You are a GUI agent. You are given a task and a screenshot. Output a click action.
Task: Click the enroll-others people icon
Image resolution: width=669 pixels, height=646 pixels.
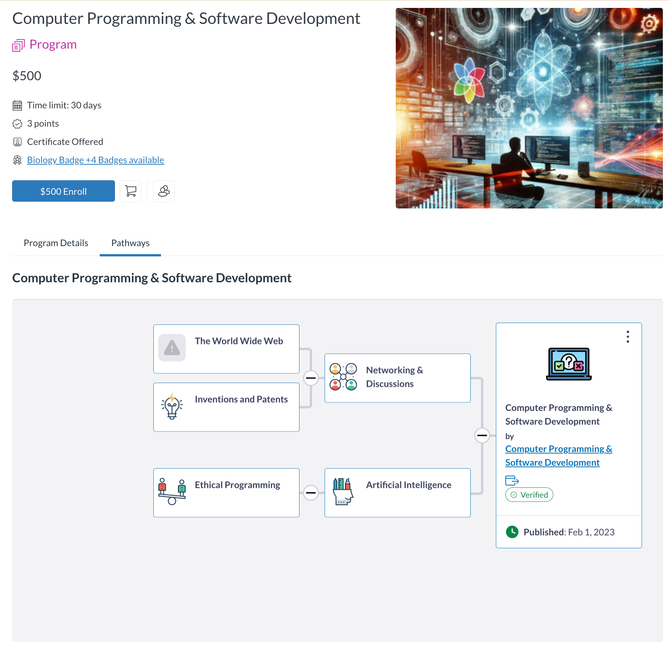click(163, 191)
